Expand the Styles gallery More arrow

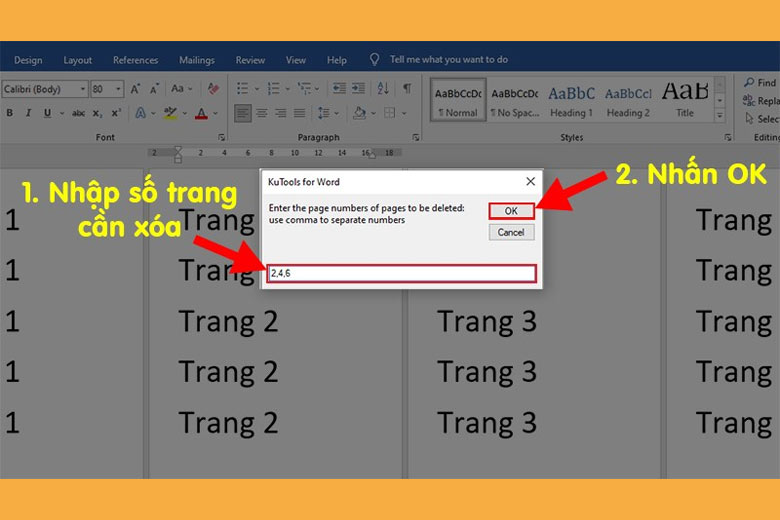(720, 116)
